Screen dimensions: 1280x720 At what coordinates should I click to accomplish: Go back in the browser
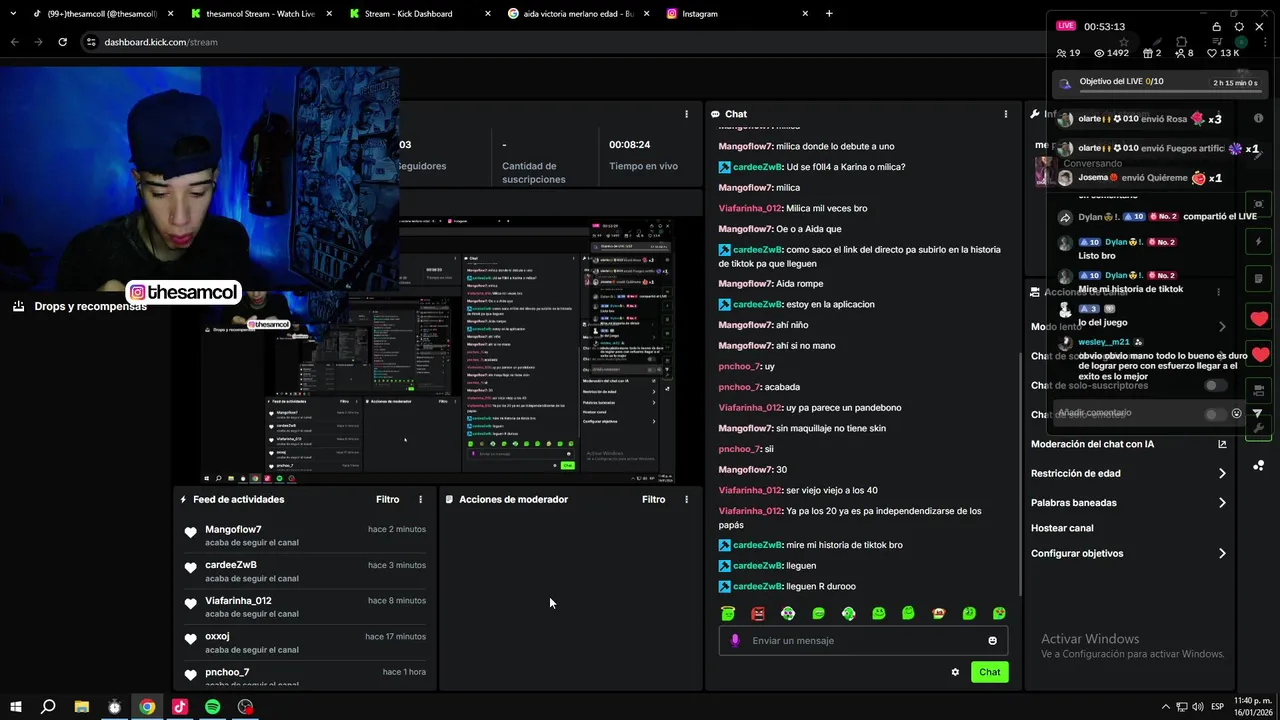(x=14, y=42)
